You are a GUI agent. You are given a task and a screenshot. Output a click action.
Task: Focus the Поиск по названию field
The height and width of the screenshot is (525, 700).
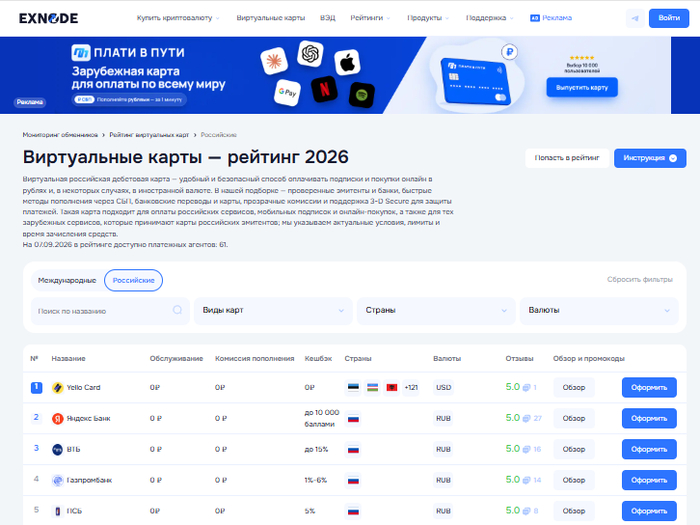click(x=110, y=311)
